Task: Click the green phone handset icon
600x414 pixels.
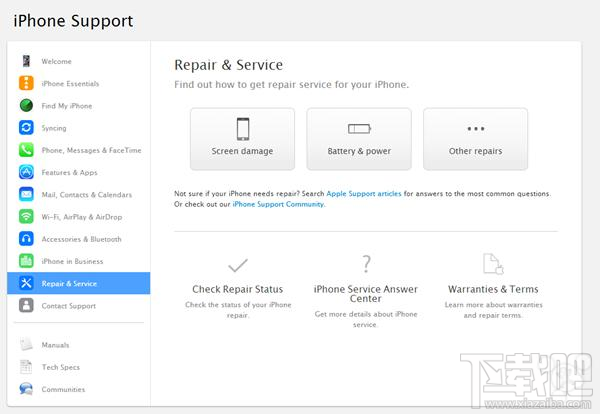Action: coord(26,150)
